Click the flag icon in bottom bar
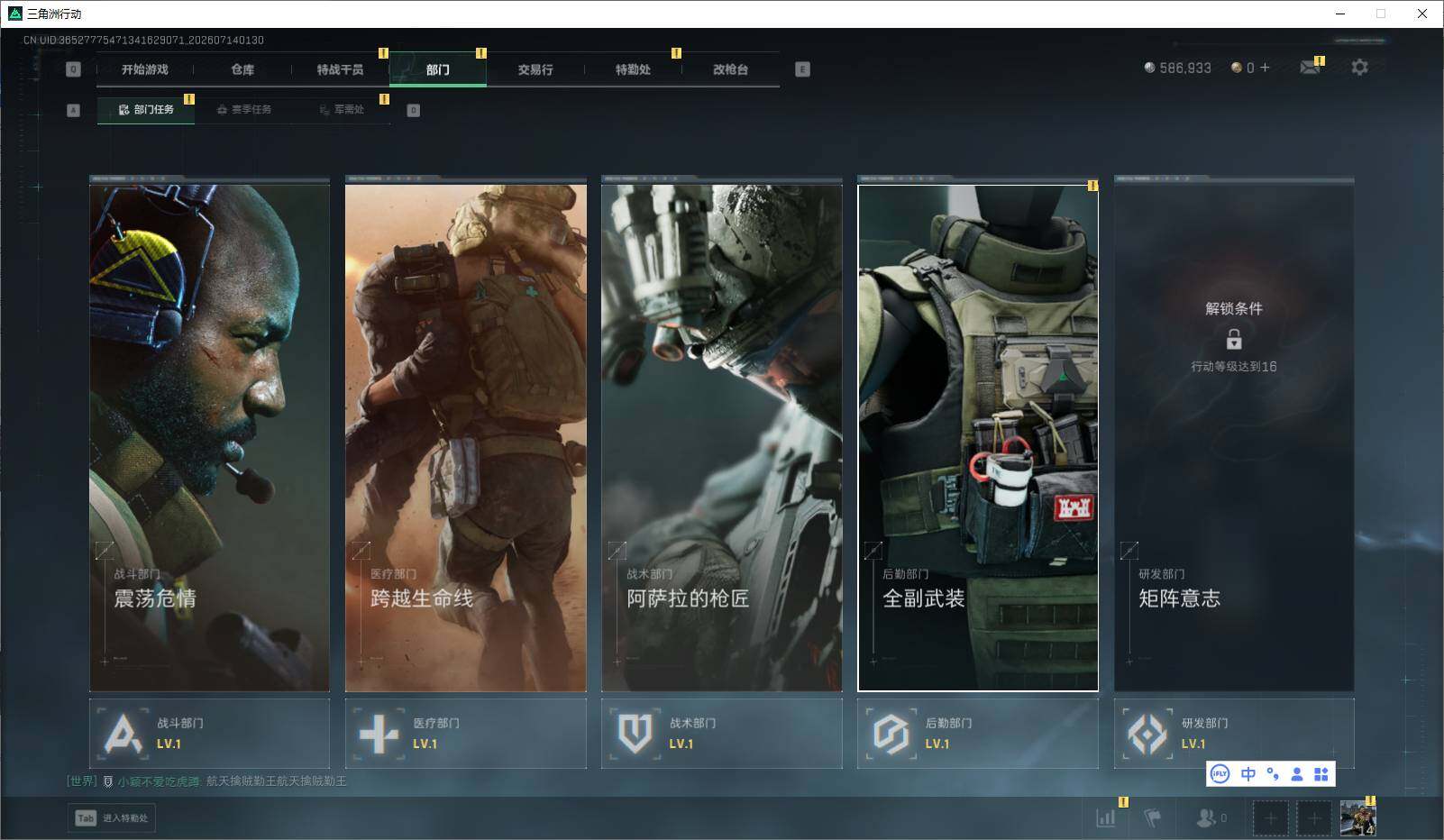1444x840 pixels. pyautogui.click(x=1152, y=817)
